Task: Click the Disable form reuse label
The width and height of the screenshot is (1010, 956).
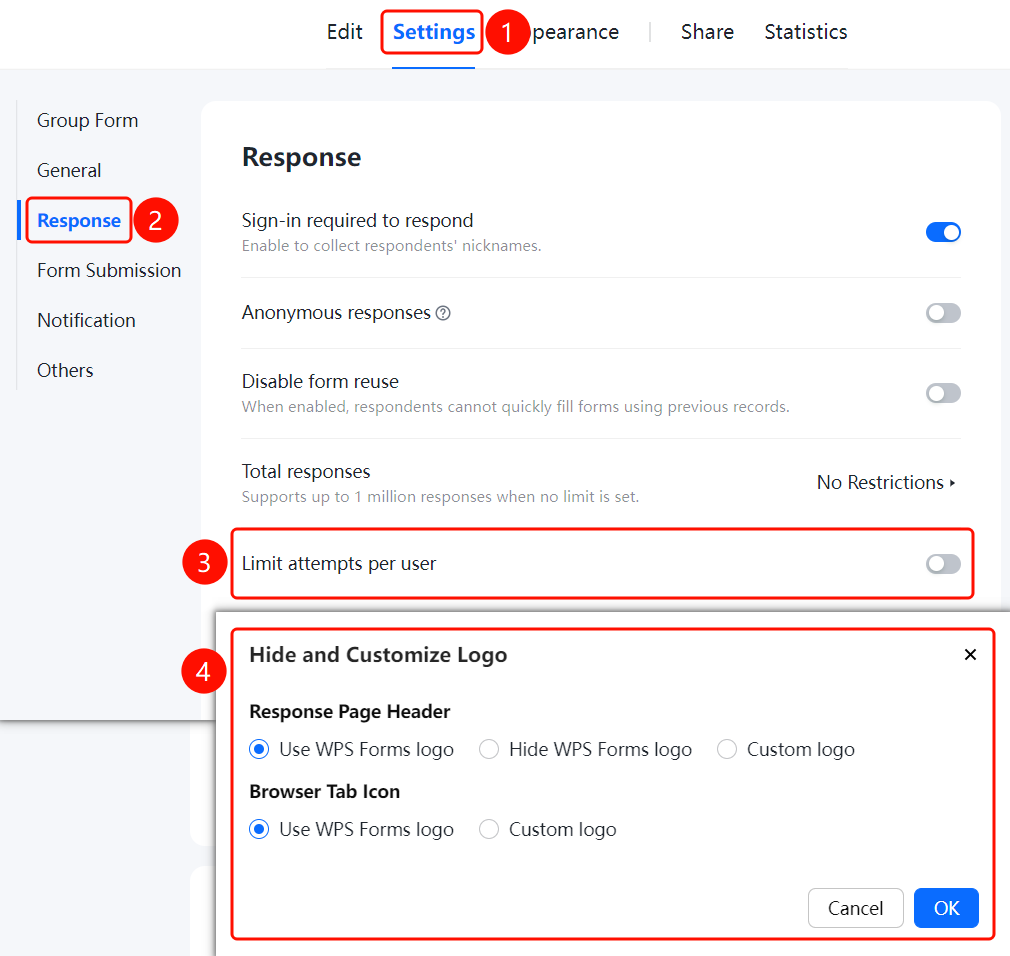Action: click(x=320, y=381)
